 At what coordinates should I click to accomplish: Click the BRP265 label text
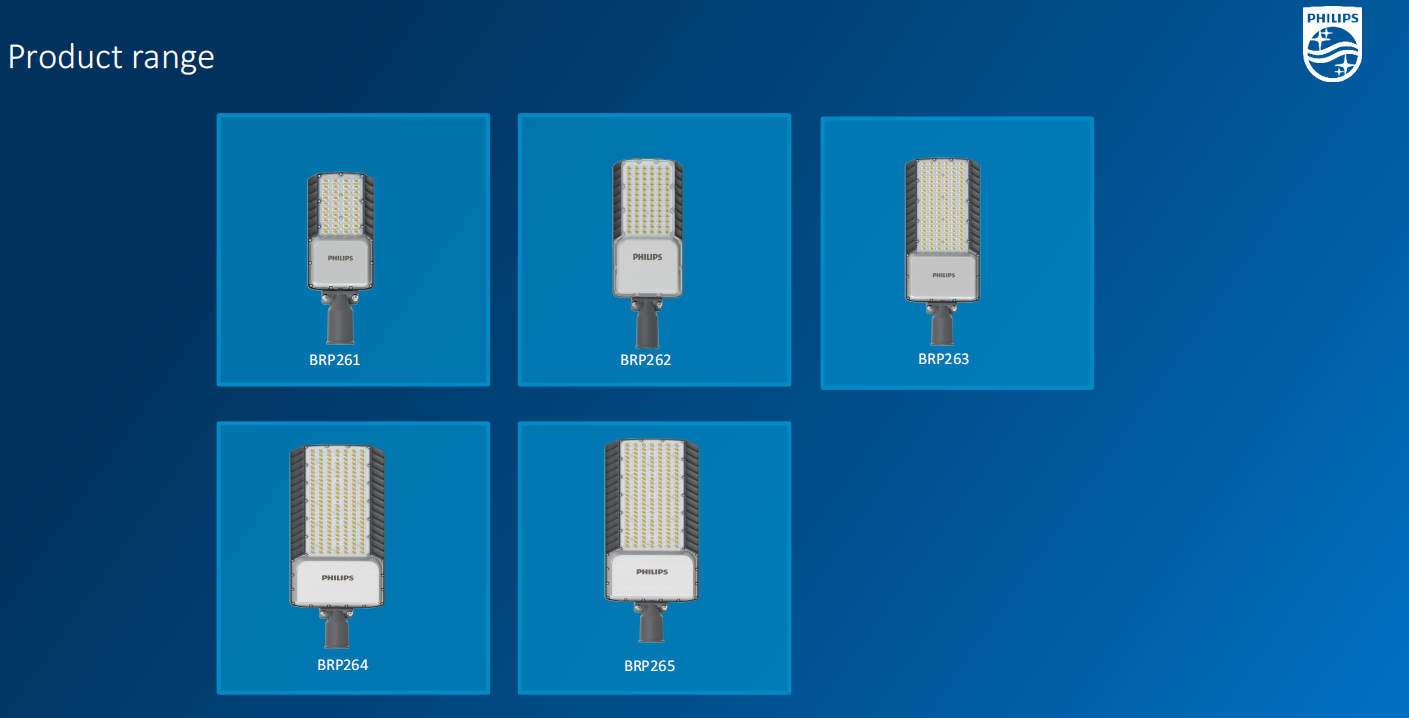650,666
